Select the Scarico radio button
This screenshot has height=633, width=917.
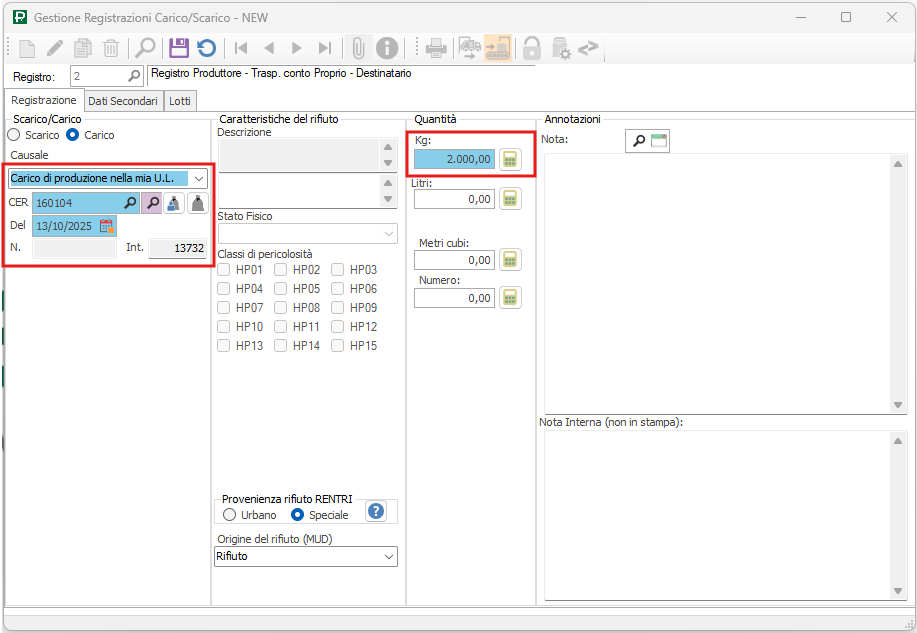coord(14,135)
